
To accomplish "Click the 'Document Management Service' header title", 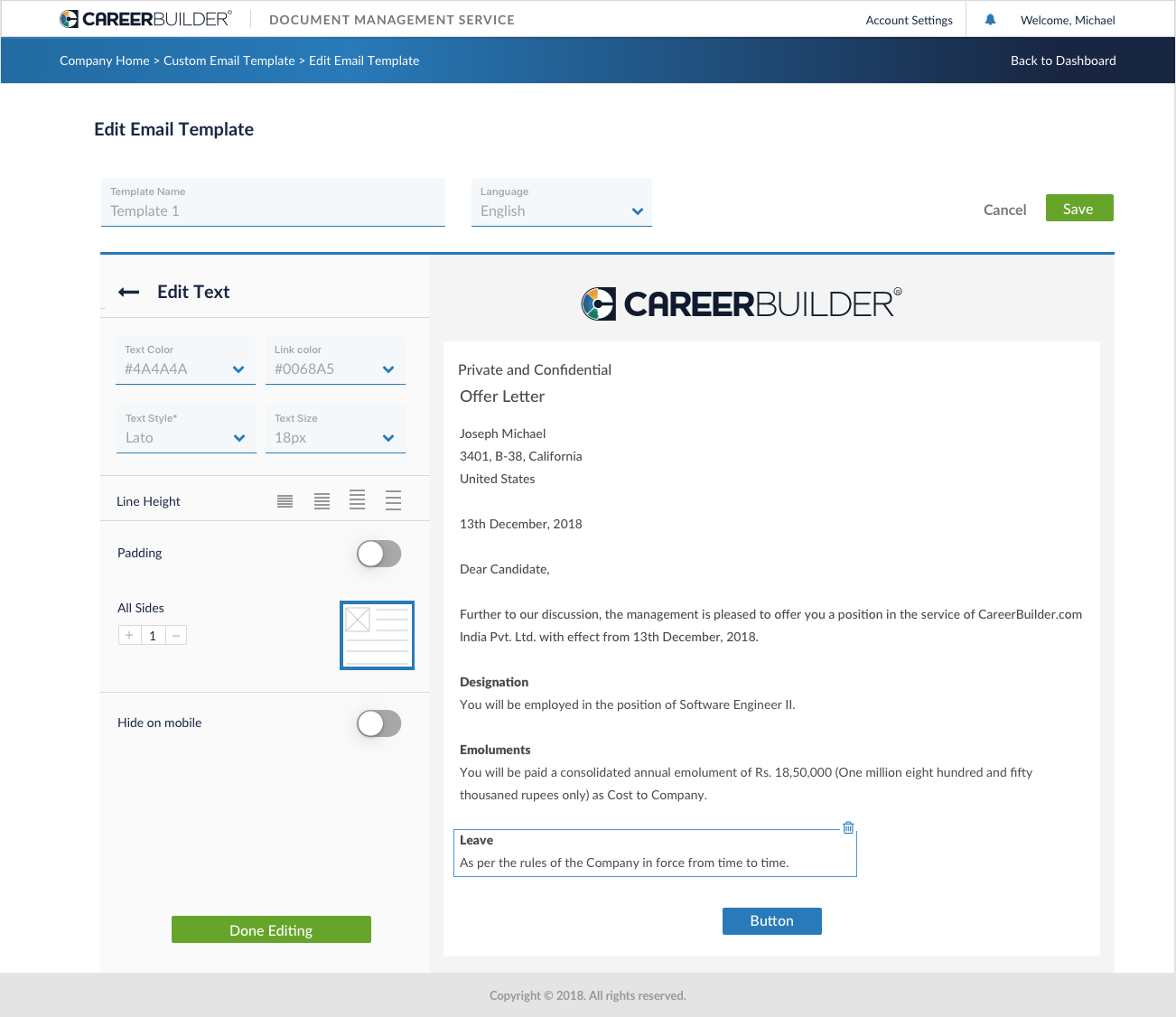I will [392, 20].
